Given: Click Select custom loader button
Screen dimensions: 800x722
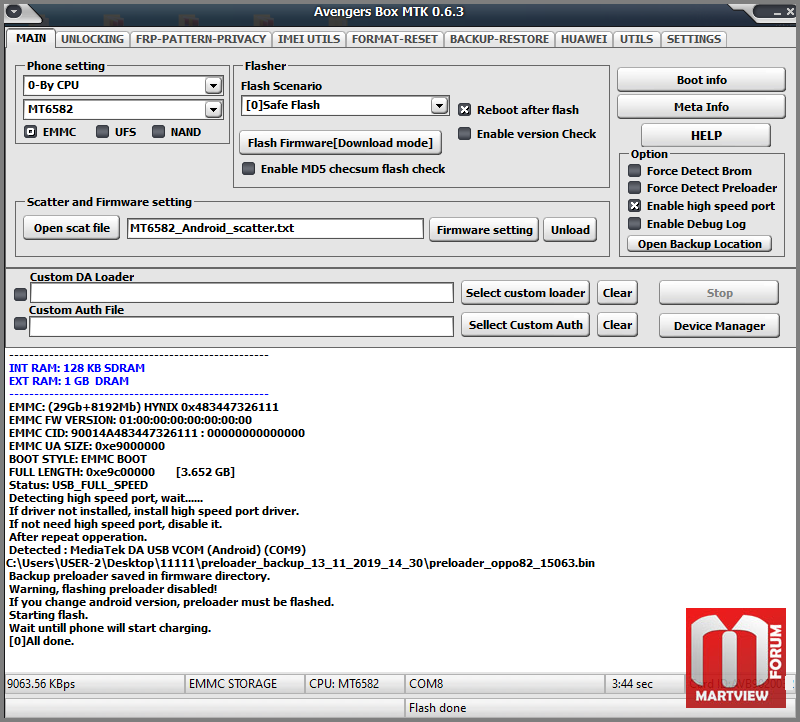Looking at the screenshot, I should click(x=526, y=293).
